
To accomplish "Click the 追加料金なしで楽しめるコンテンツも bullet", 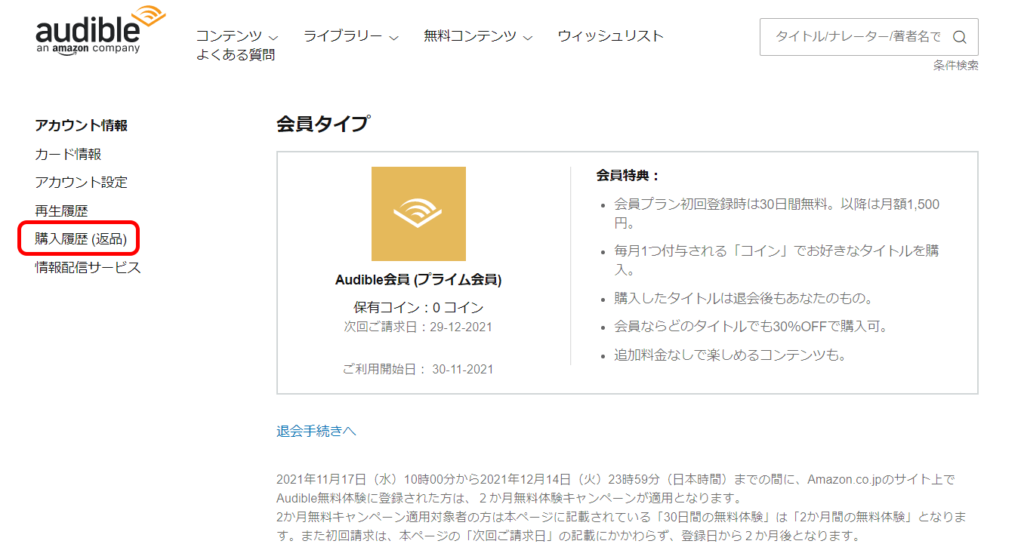I will click(730, 355).
